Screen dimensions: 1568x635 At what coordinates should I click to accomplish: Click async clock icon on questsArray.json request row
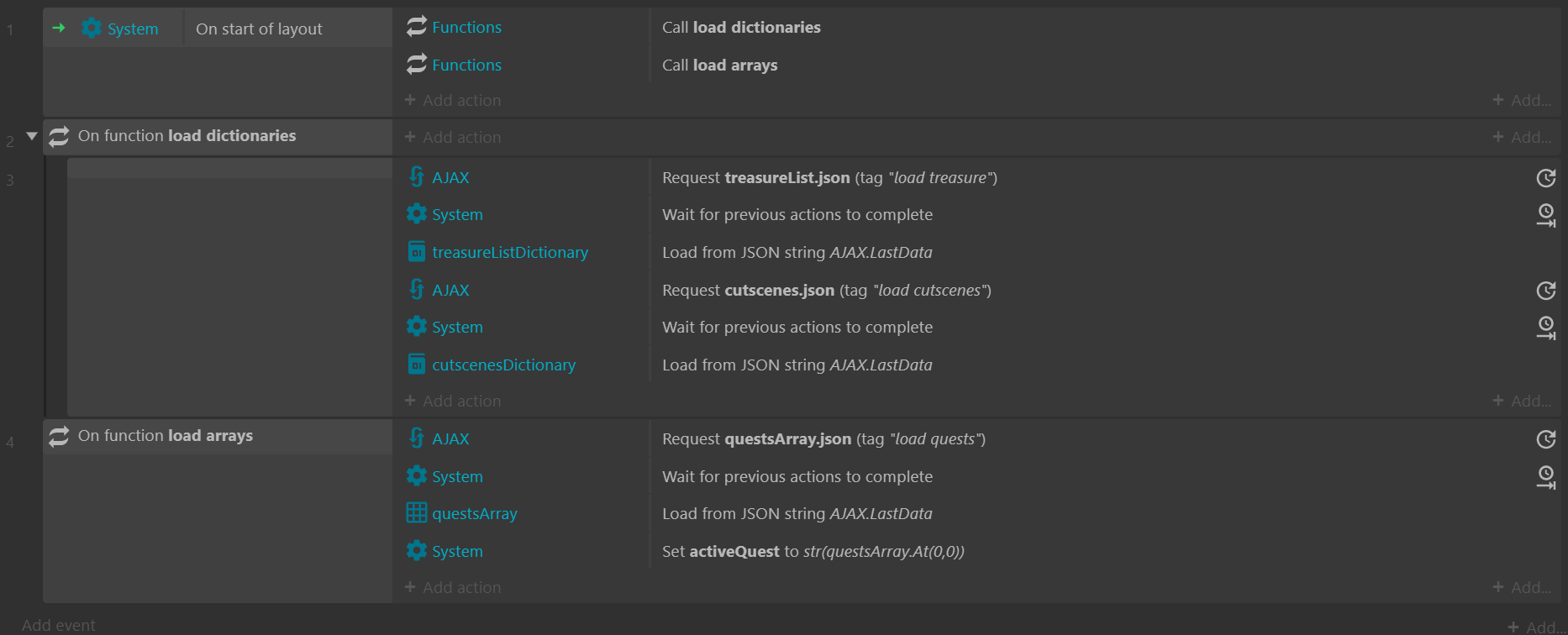pos(1546,439)
